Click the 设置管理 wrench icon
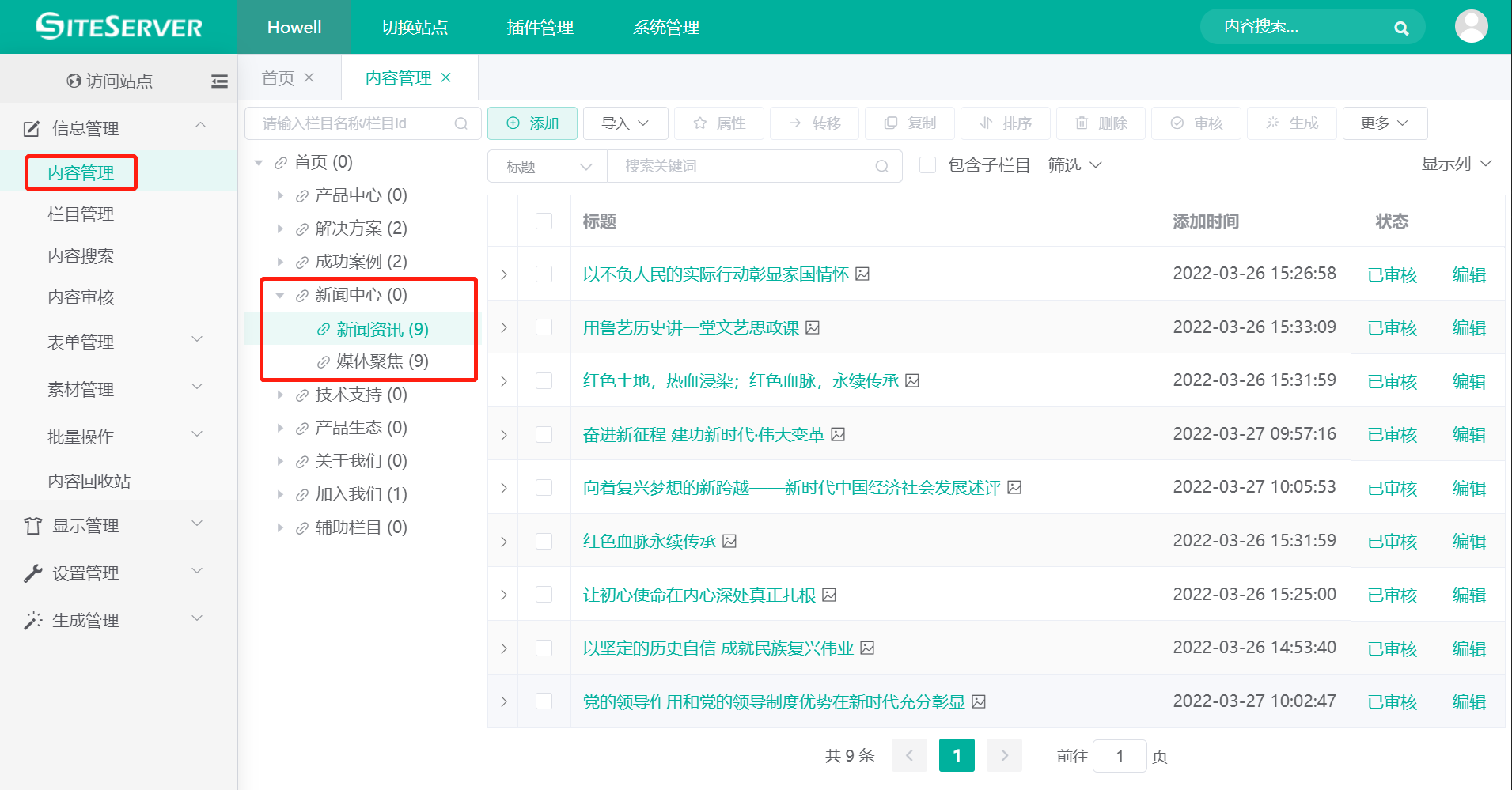 [32, 573]
